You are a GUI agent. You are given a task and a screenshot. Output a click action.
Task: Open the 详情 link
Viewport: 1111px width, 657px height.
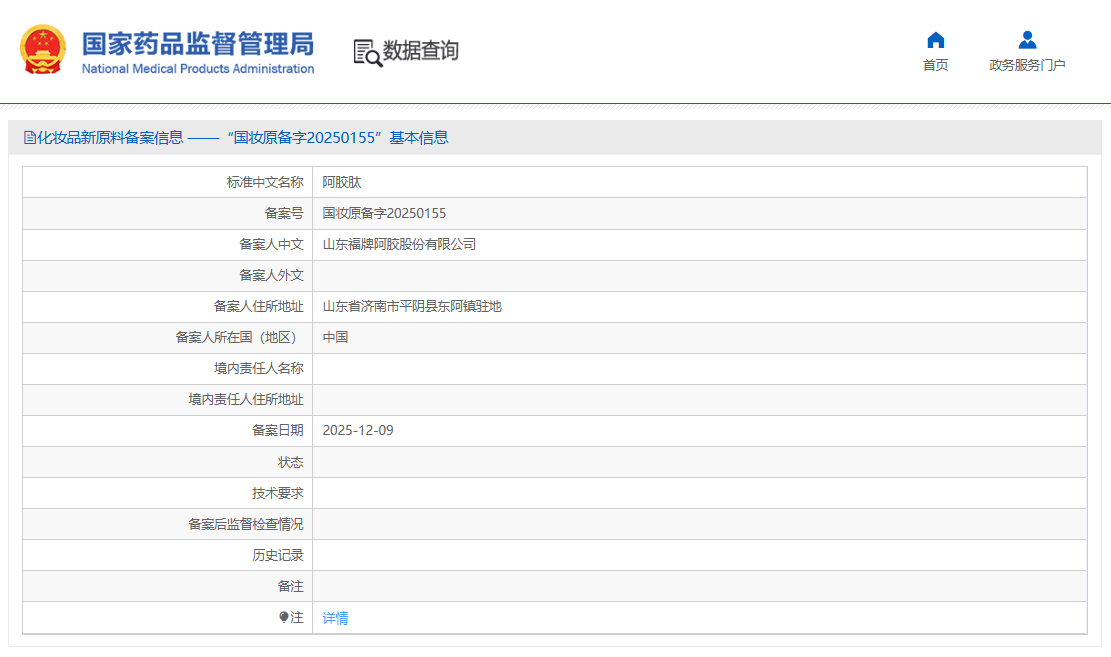(x=335, y=618)
